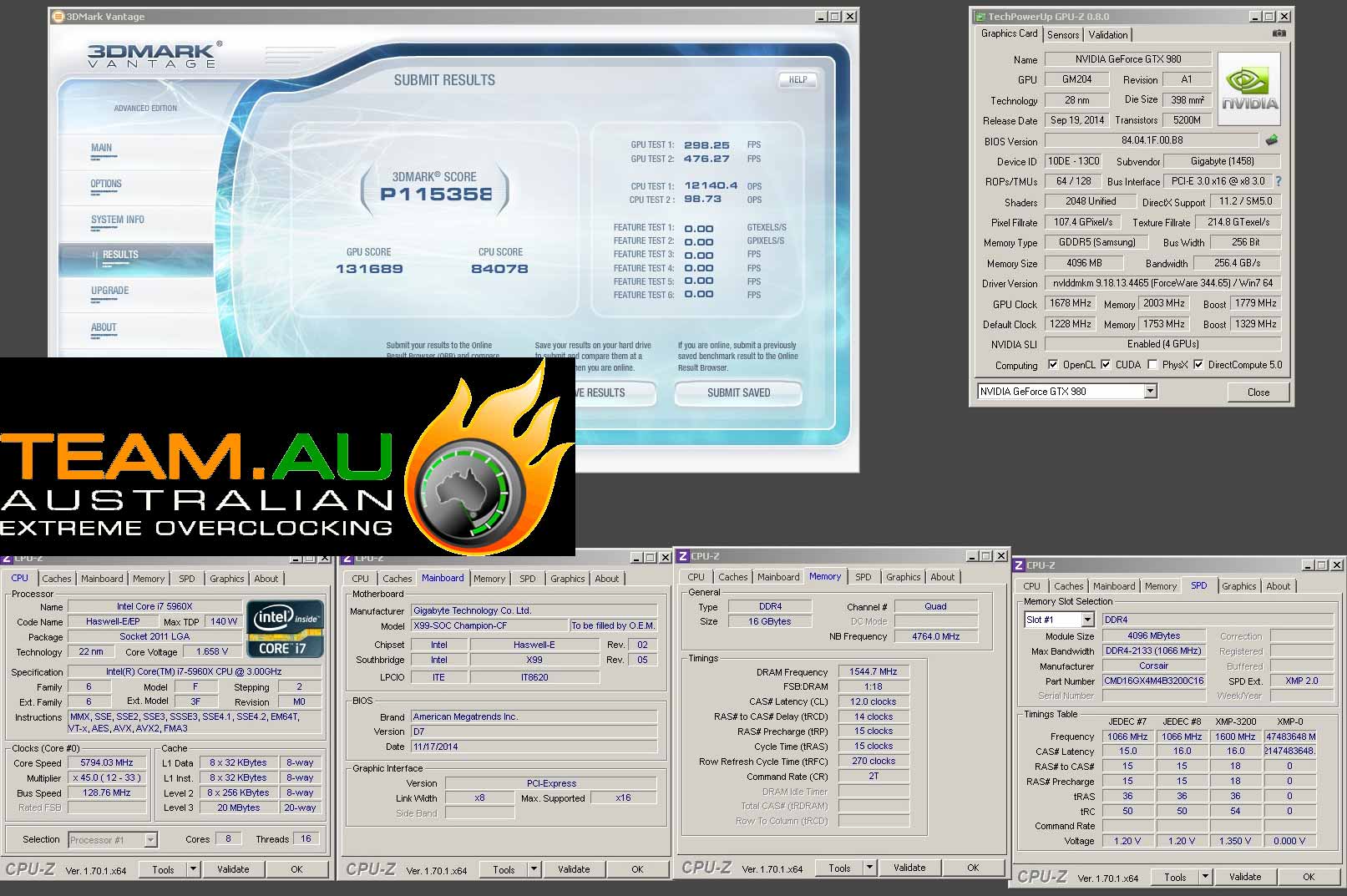The height and width of the screenshot is (896, 1347).
Task: Click the 3DMark Vantage title bar icon
Action: [58, 16]
